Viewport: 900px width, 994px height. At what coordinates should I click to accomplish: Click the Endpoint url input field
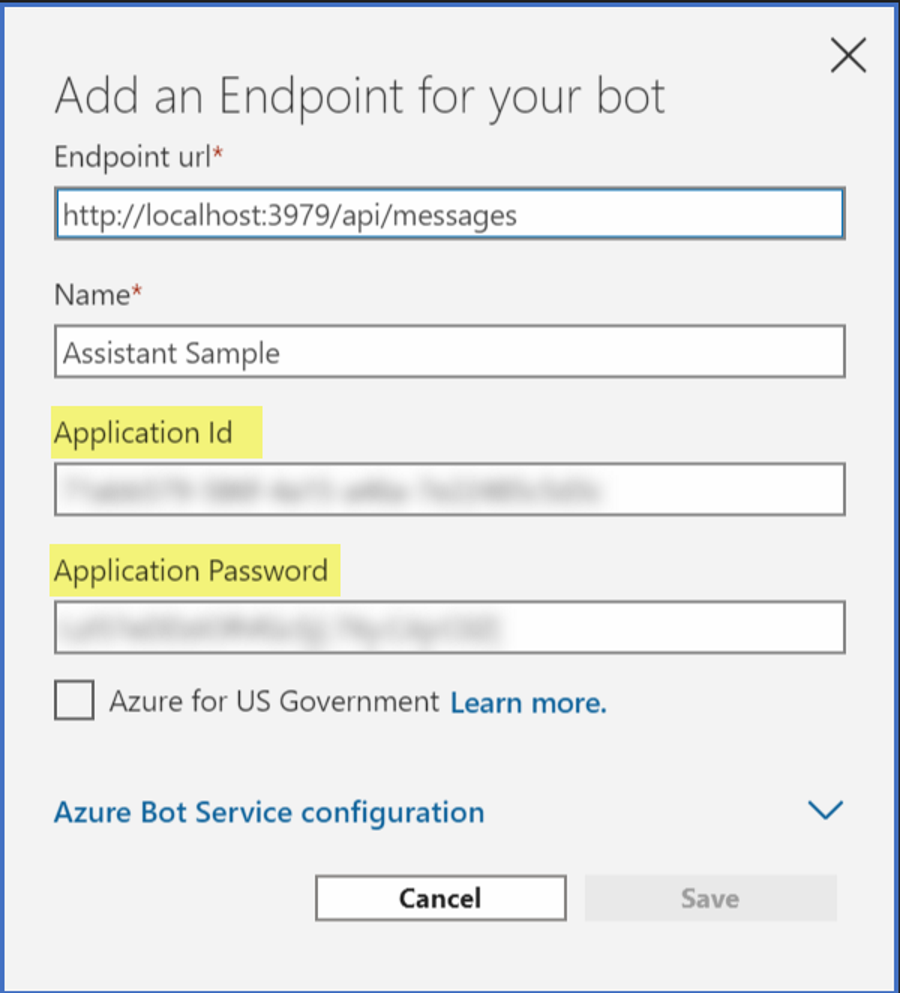(449, 214)
